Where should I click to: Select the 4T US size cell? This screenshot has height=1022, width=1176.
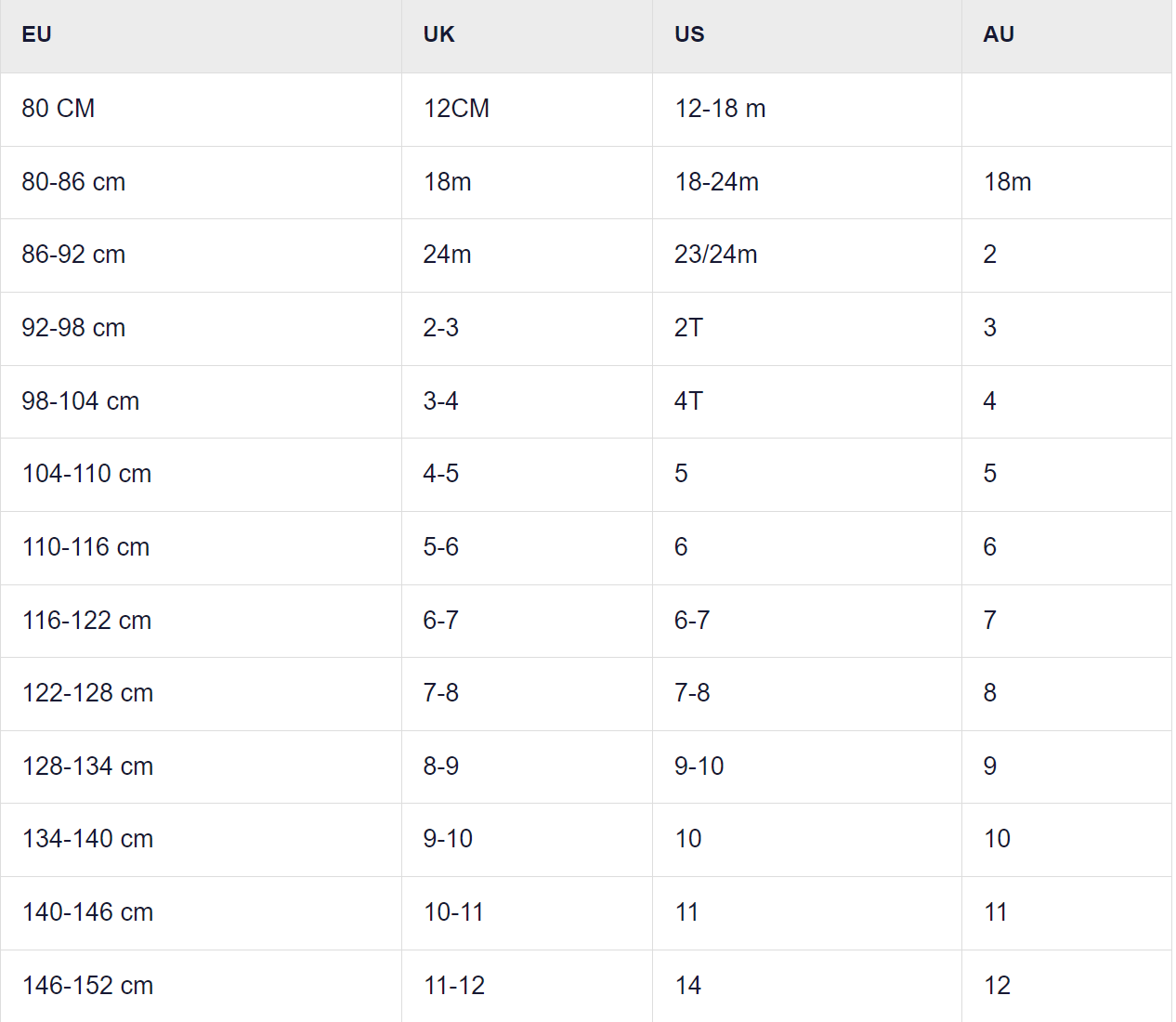(688, 401)
